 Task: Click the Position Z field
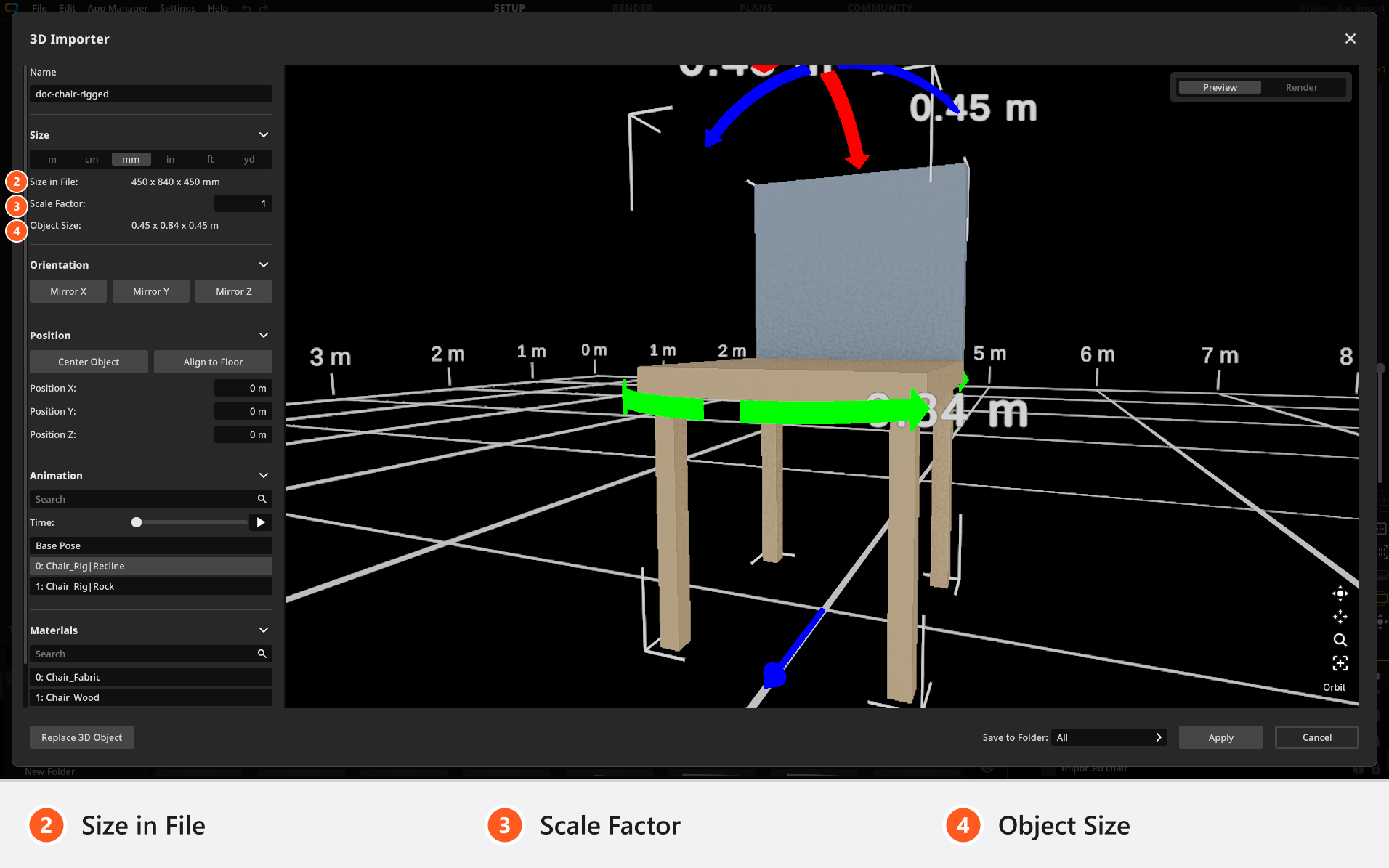[243, 434]
